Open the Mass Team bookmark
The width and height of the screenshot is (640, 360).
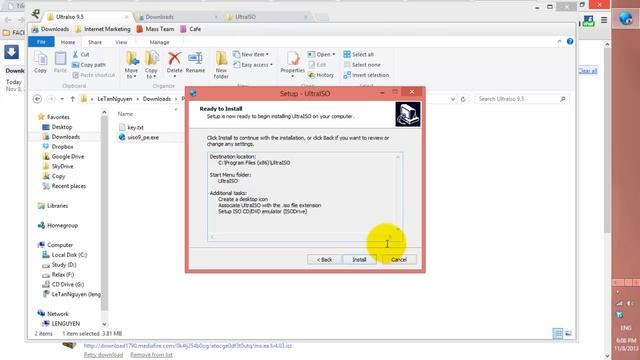(155, 29)
